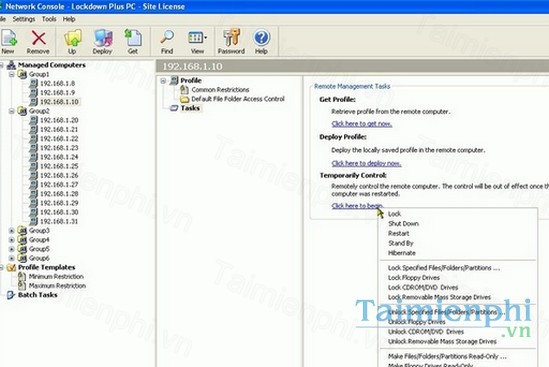Click computer icon for 192.168.1.27
549x367 pixels.
34,185
